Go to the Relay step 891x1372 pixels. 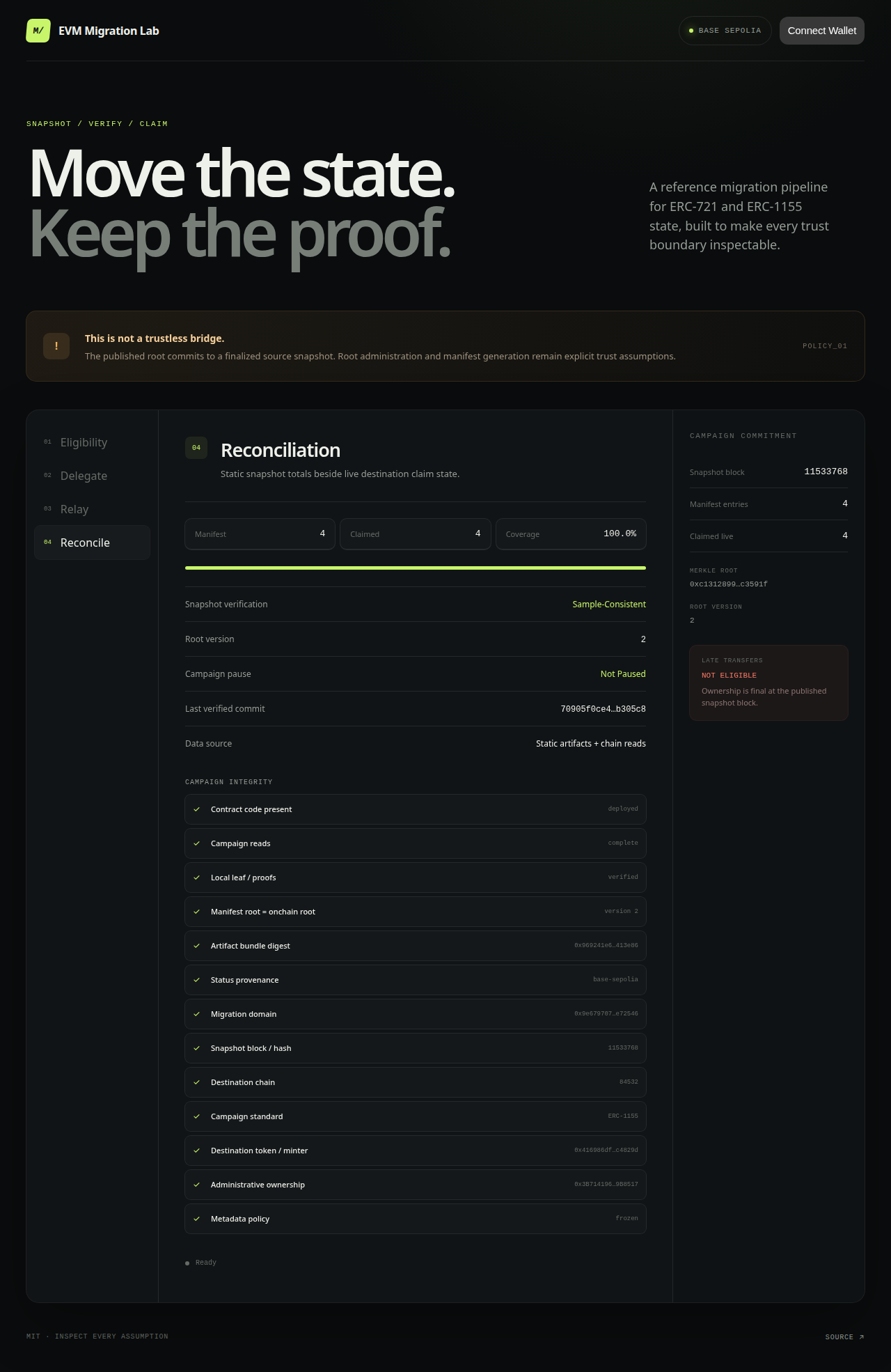point(92,509)
